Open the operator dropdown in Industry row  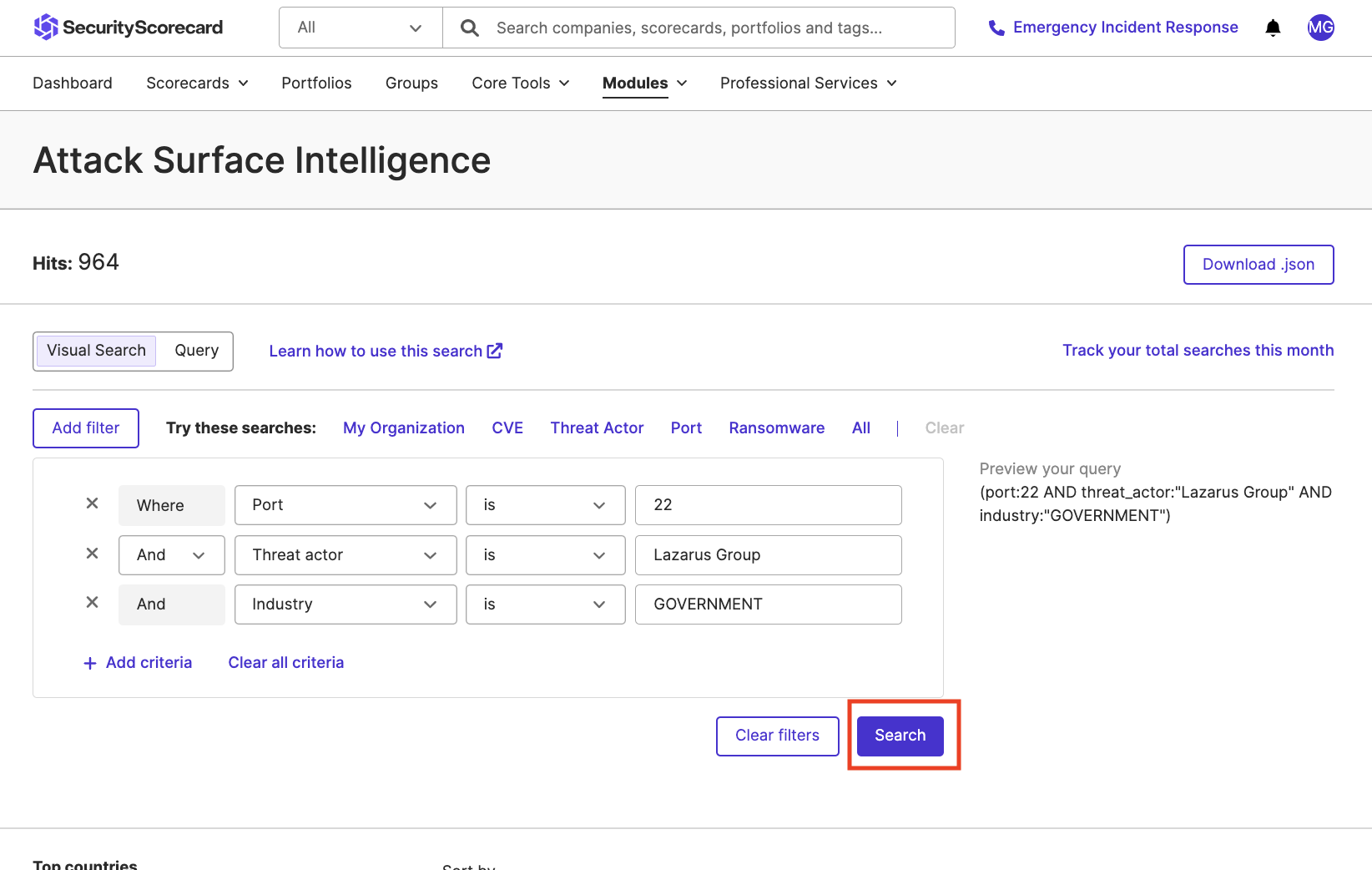546,604
